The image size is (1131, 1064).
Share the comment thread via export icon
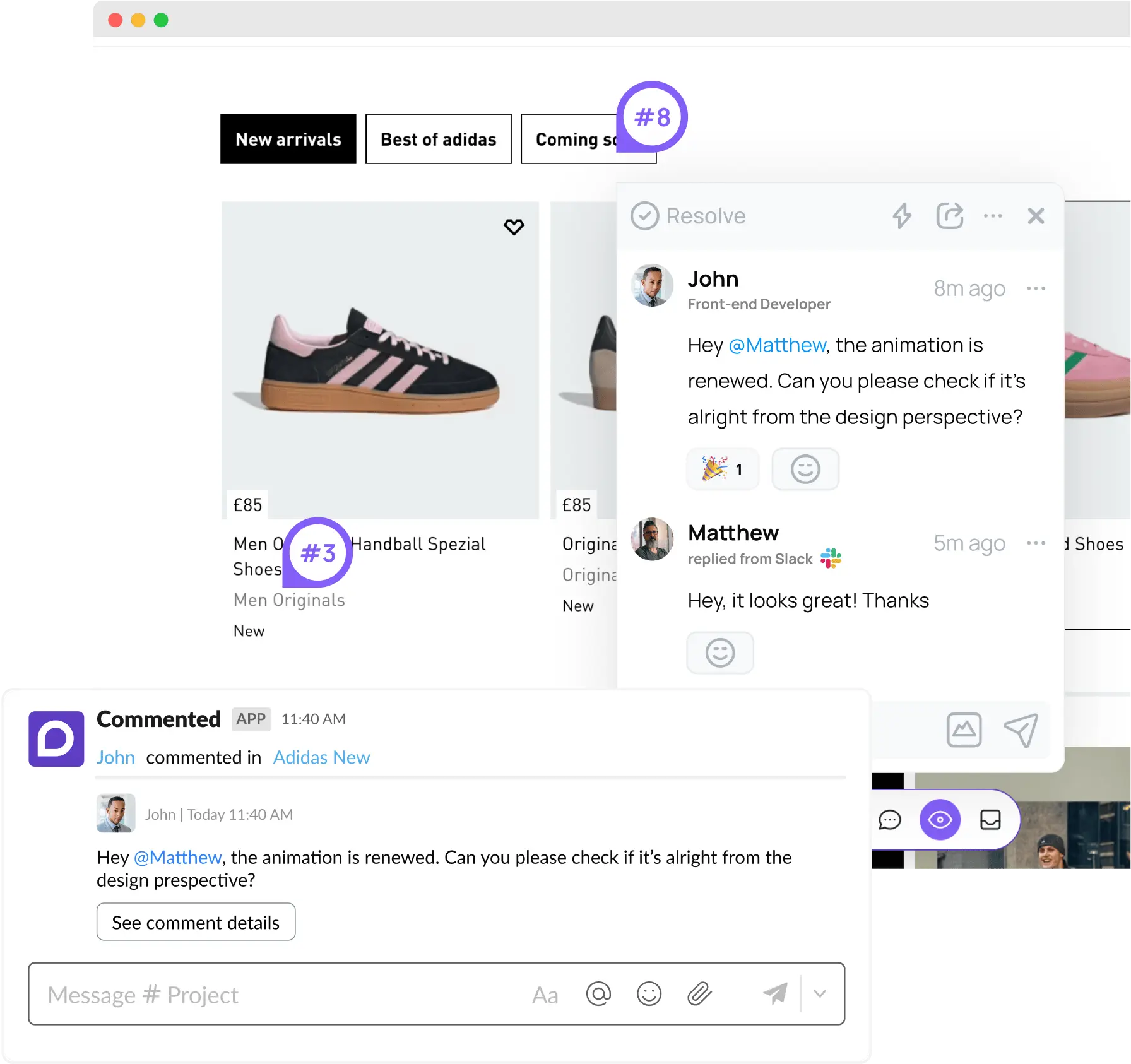pyautogui.click(x=949, y=216)
